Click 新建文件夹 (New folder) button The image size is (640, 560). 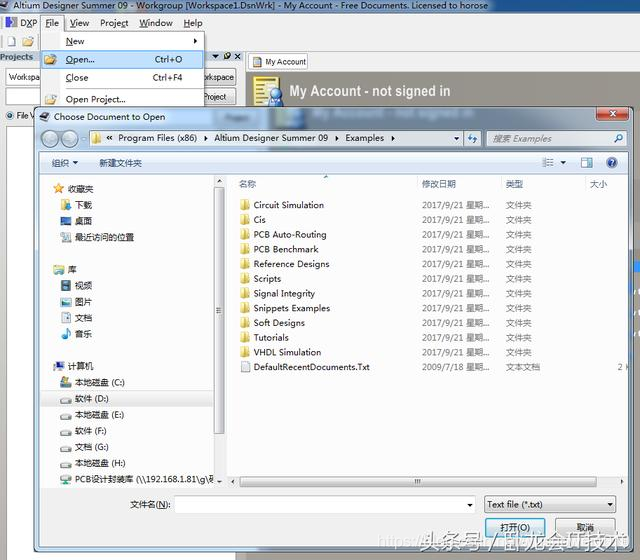pyautogui.click(x=120, y=163)
